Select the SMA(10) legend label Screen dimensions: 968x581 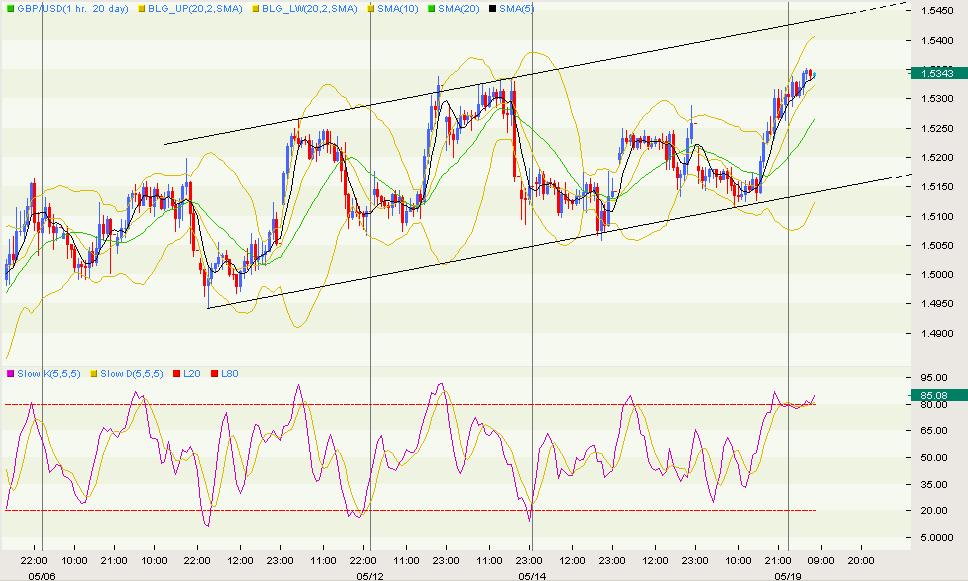[398, 9]
